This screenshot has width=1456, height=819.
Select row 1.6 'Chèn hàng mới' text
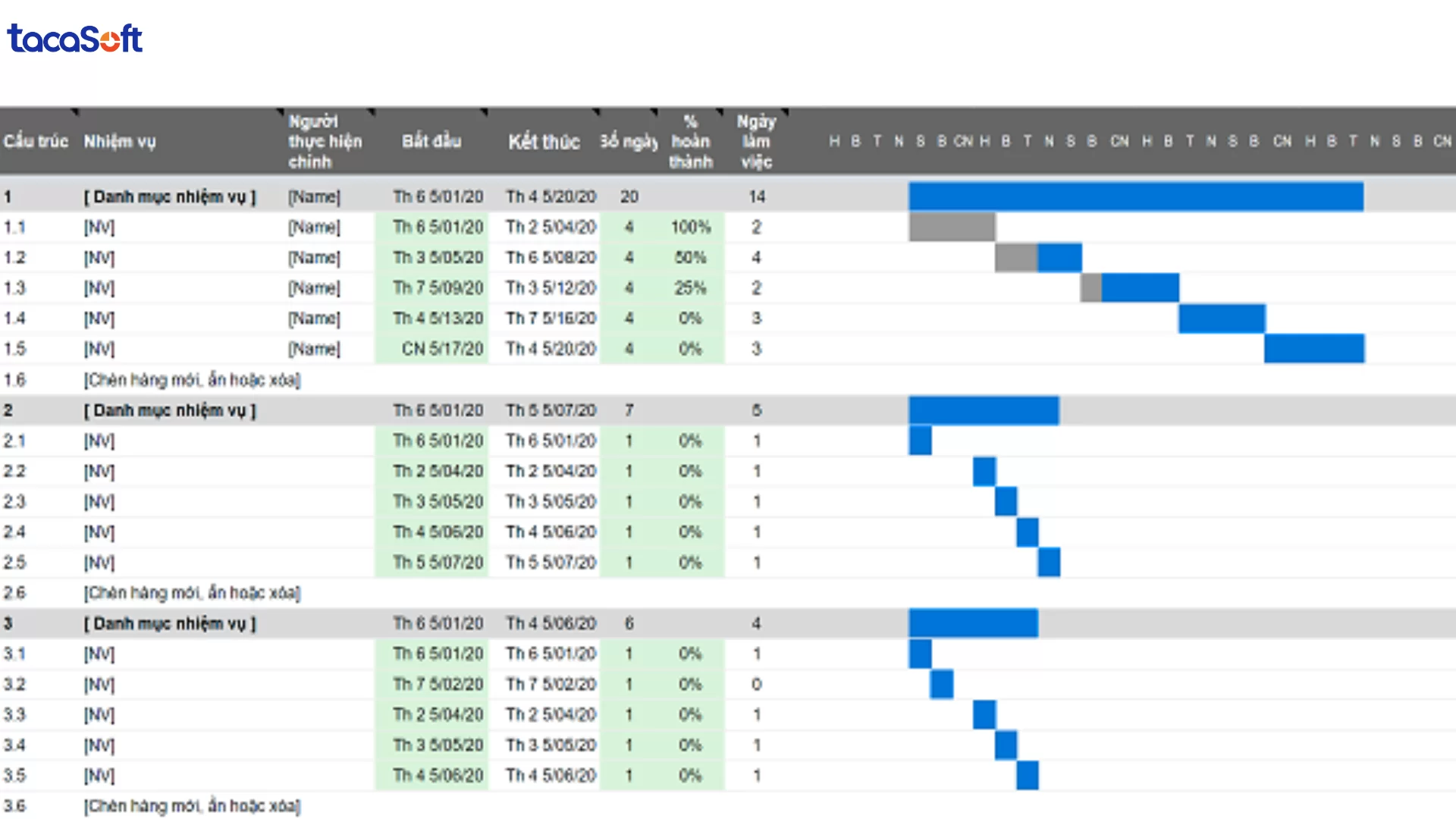click(192, 379)
